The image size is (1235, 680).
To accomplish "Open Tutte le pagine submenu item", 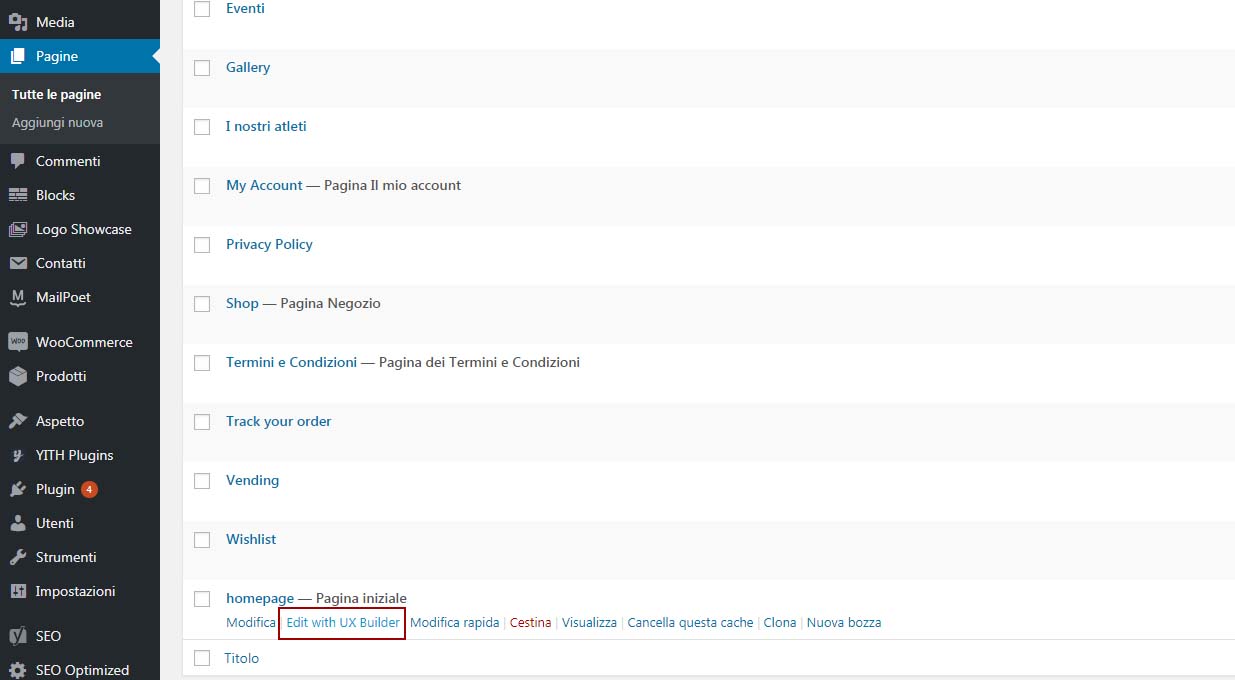I will 56,94.
